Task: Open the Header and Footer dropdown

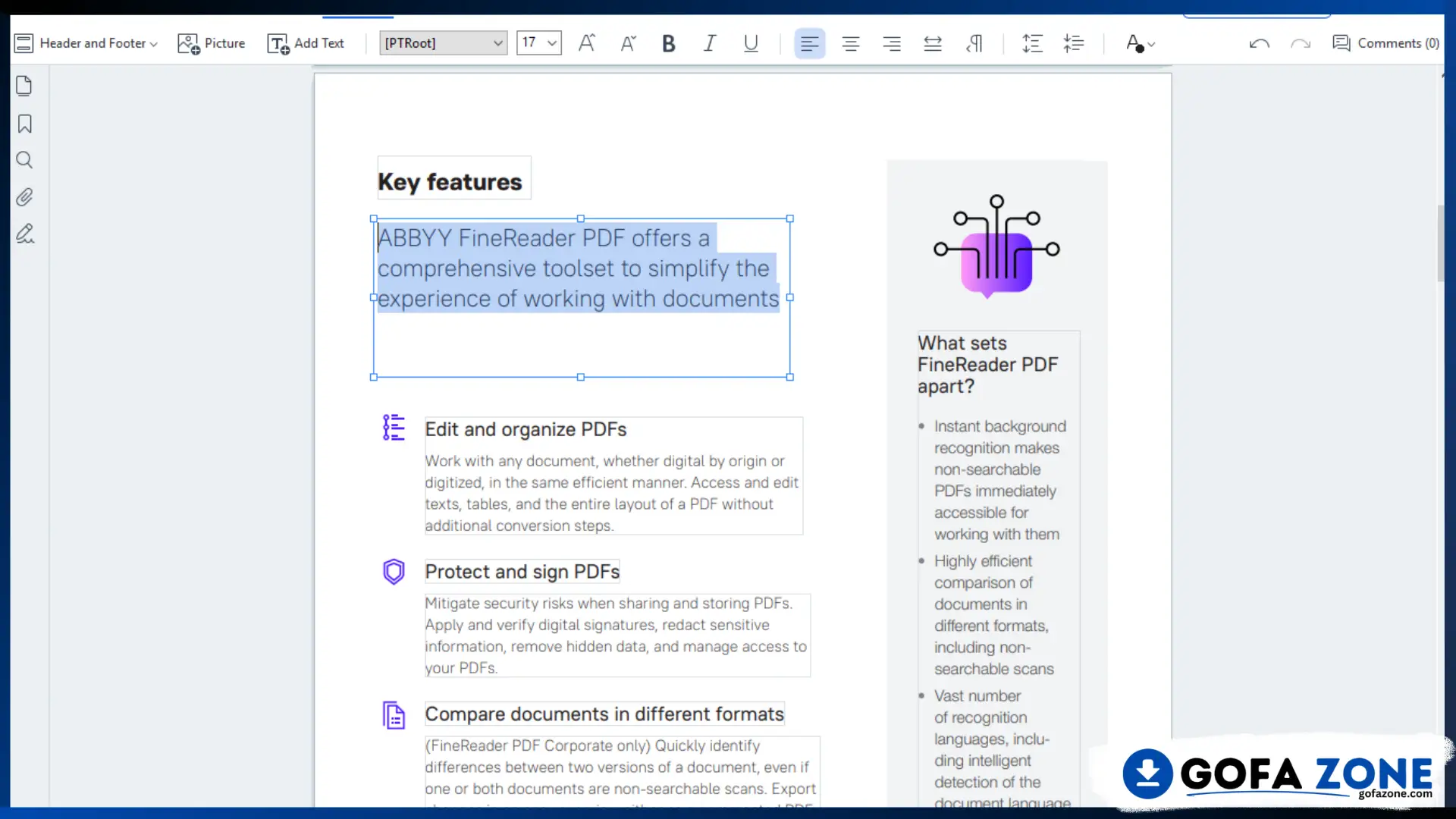Action: click(x=86, y=43)
